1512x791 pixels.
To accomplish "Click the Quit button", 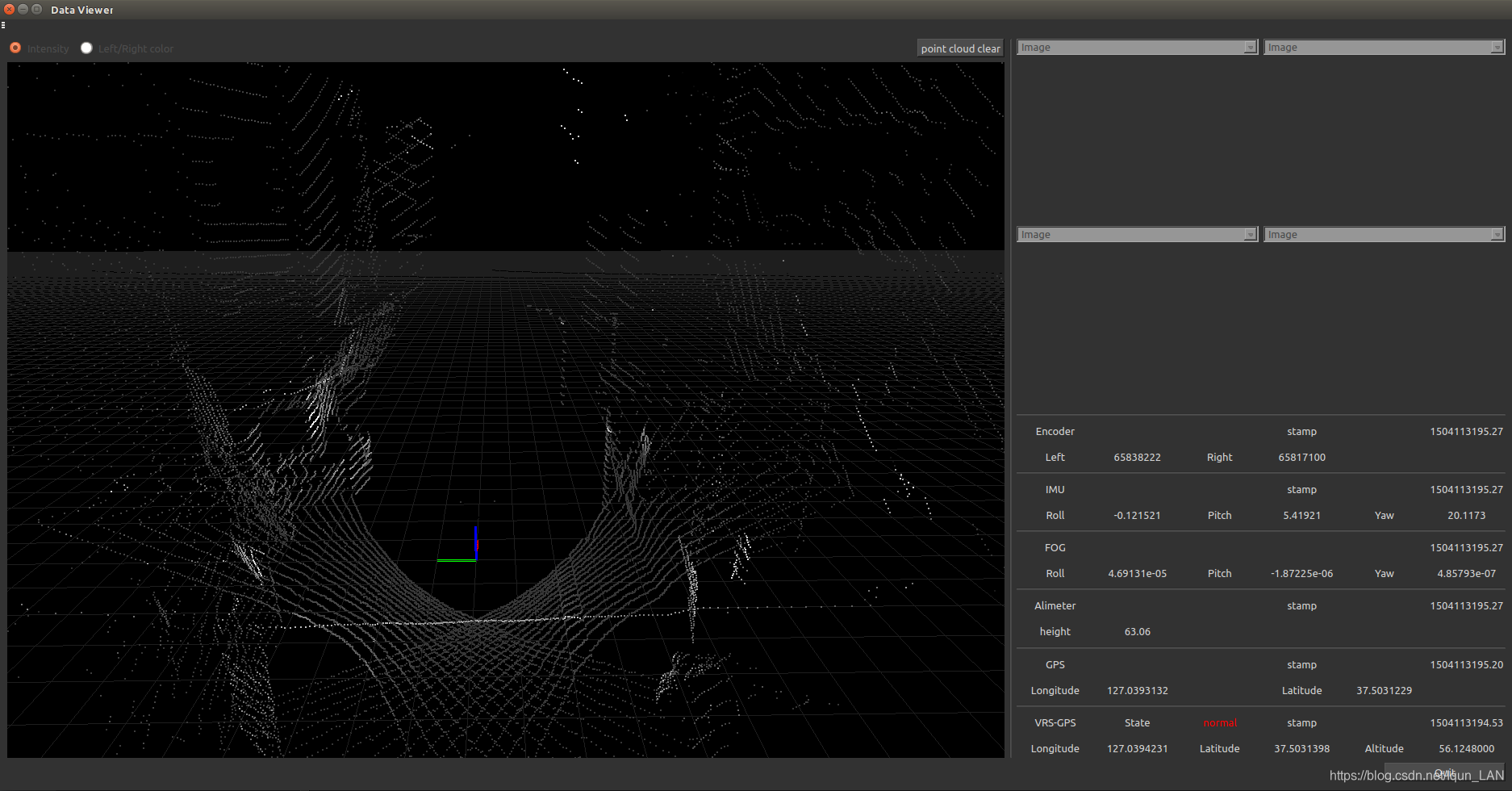I will [1444, 773].
